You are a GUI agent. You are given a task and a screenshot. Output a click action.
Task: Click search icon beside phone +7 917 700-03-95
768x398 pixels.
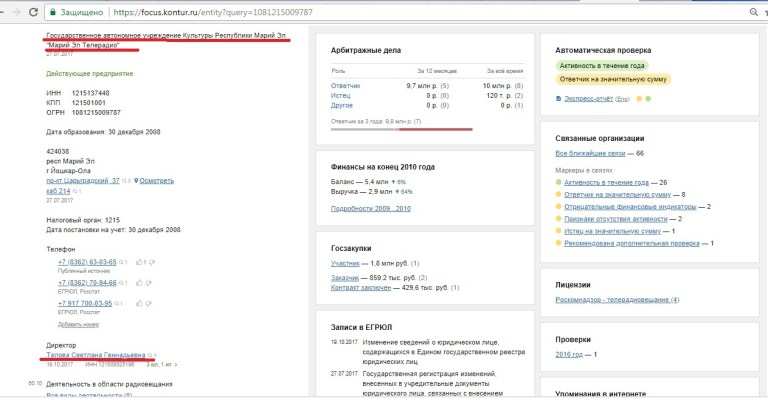click(117, 304)
